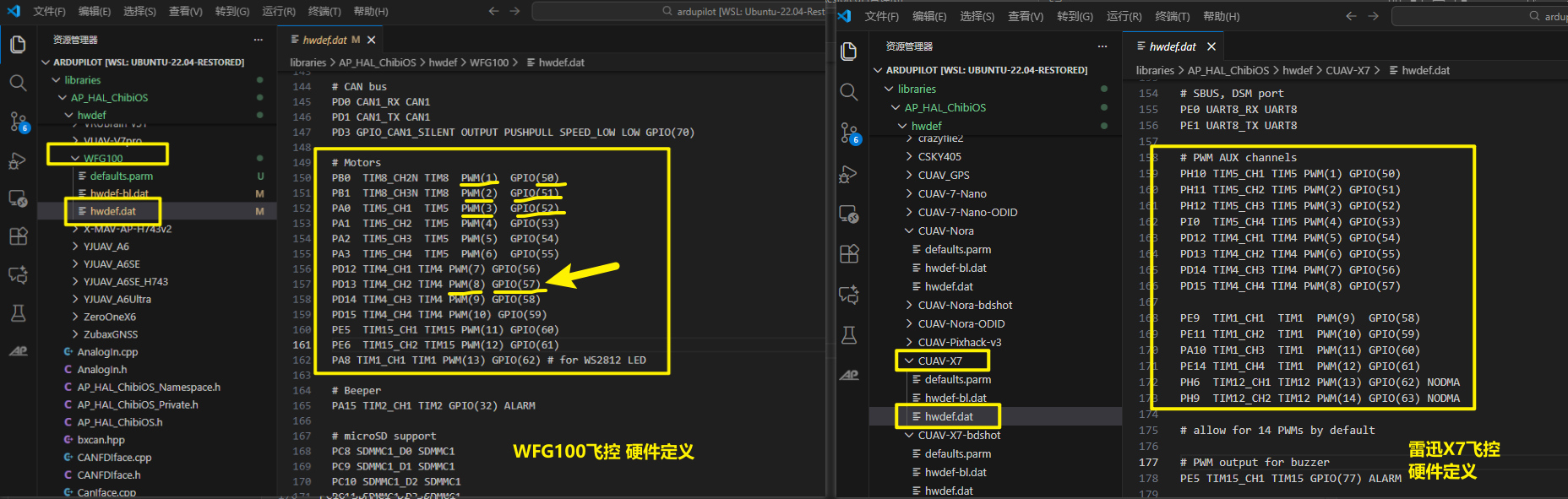Open defaults.parm under WFG100
Image resolution: width=1568 pixels, height=499 pixels.
(121, 176)
